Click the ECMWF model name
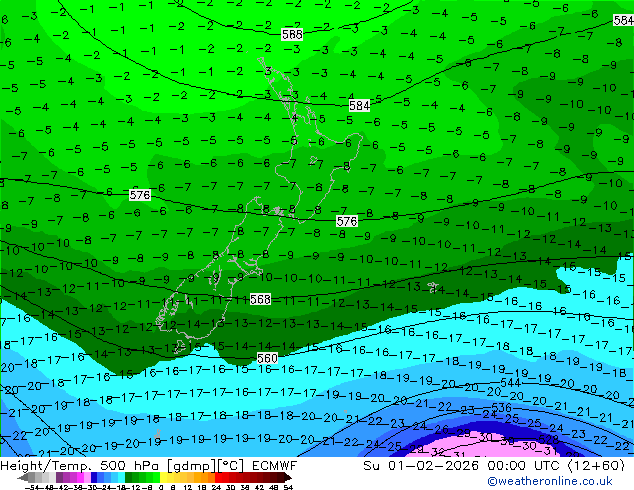The width and height of the screenshot is (634, 490). click(x=275, y=466)
